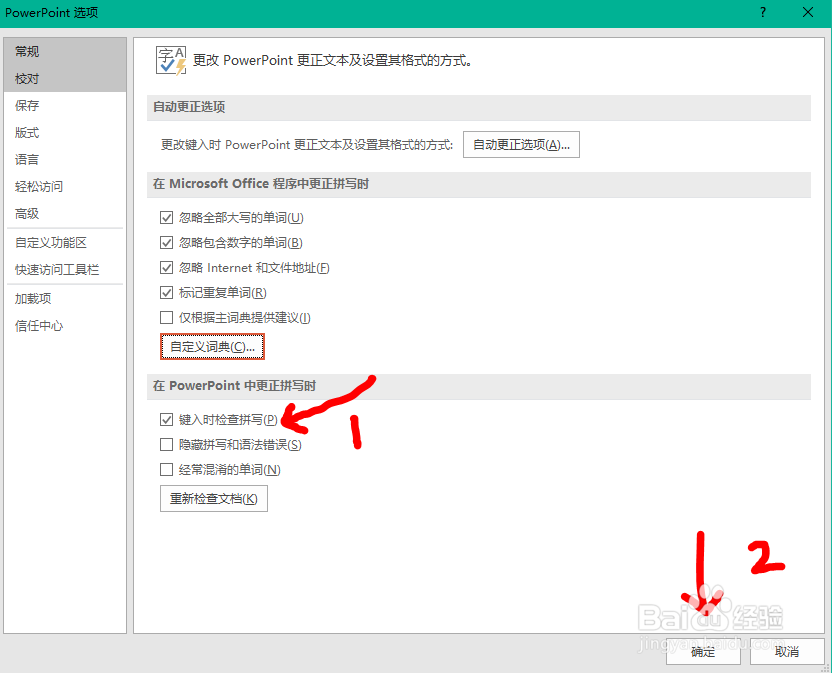This screenshot has width=832, height=673.
Task: Enable 仅根据主词典提供建议 checkbox
Action: 167,317
